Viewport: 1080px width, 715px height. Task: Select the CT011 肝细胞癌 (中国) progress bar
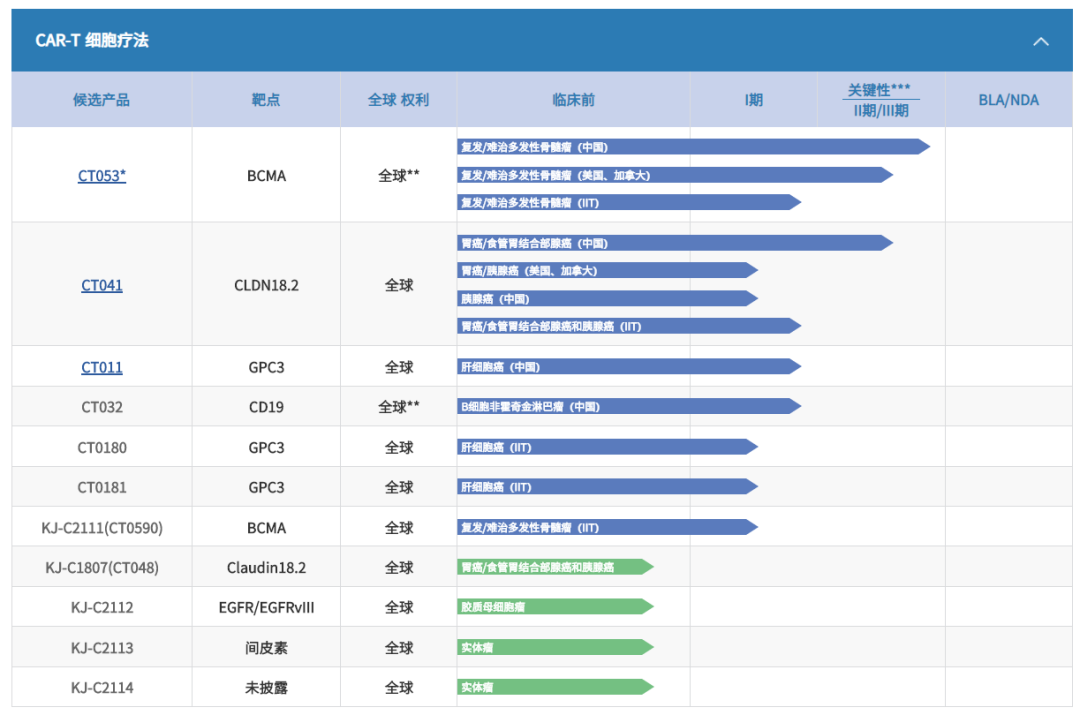[627, 367]
